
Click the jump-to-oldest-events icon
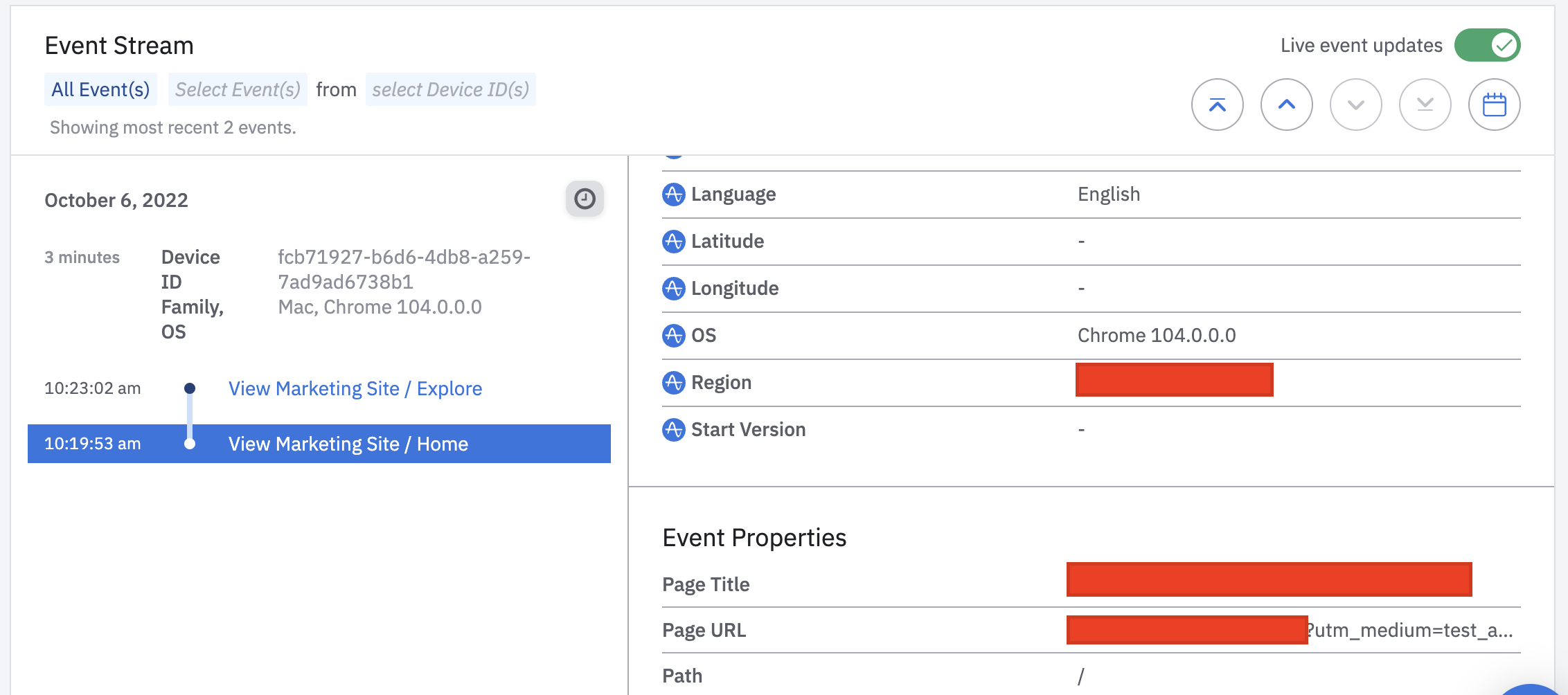(x=1424, y=105)
